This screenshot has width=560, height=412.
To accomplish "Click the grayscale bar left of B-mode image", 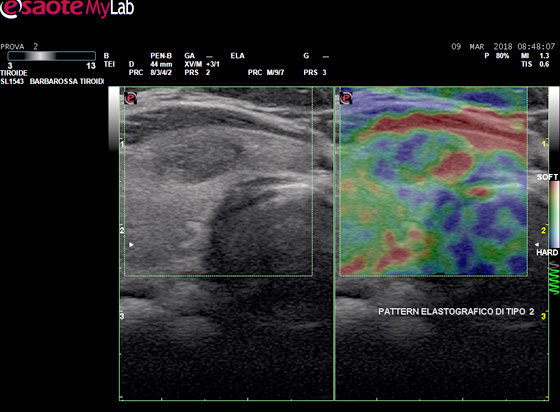I will point(114,118).
